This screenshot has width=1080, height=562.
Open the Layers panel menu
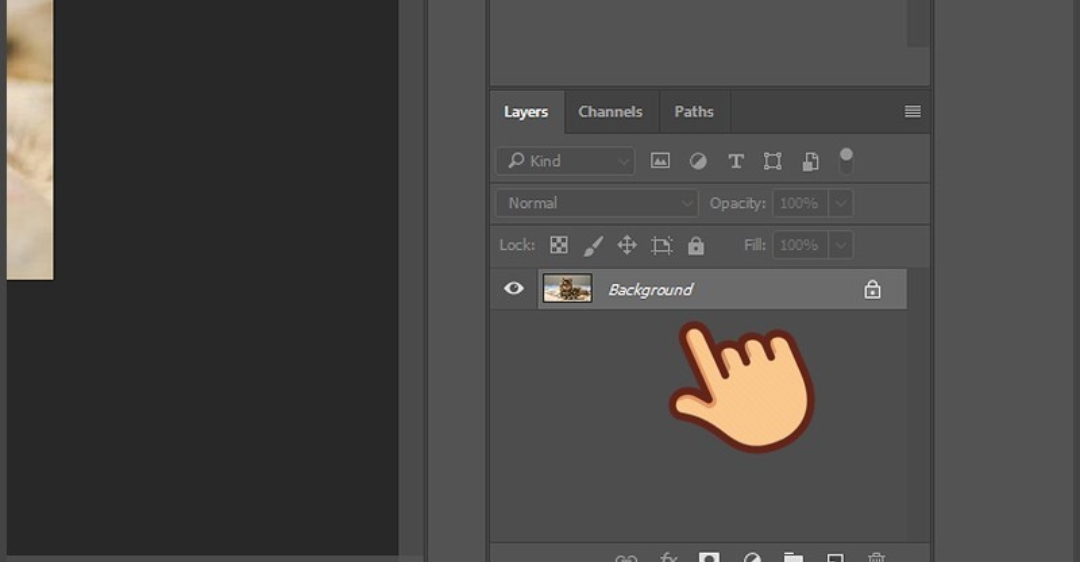[913, 112]
